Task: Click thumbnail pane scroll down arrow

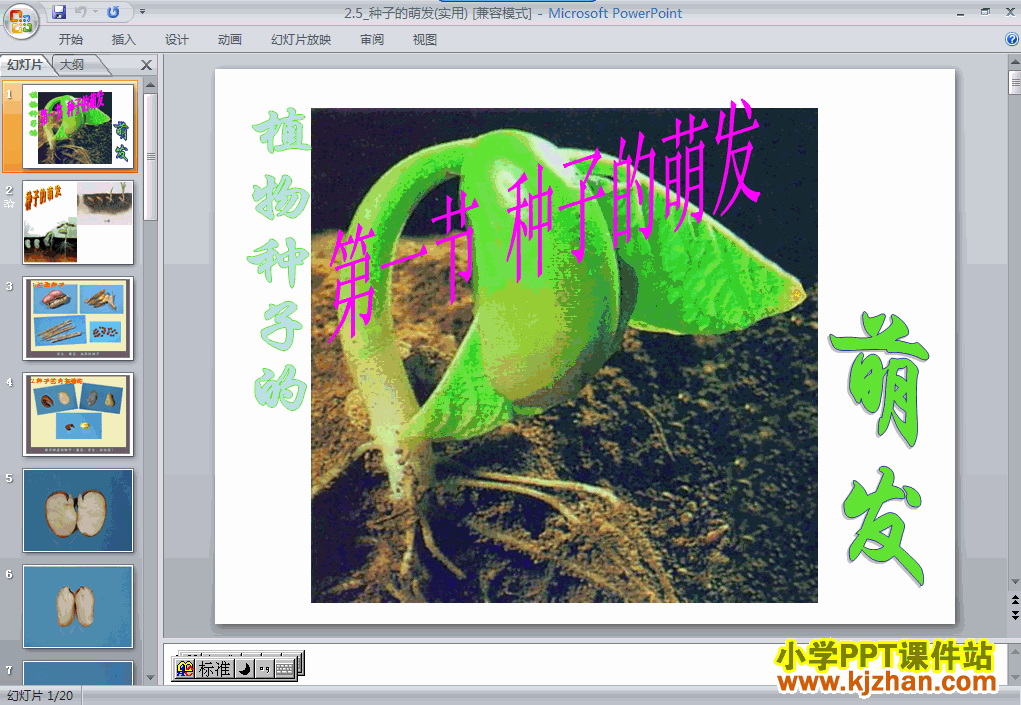Action: [x=150, y=678]
